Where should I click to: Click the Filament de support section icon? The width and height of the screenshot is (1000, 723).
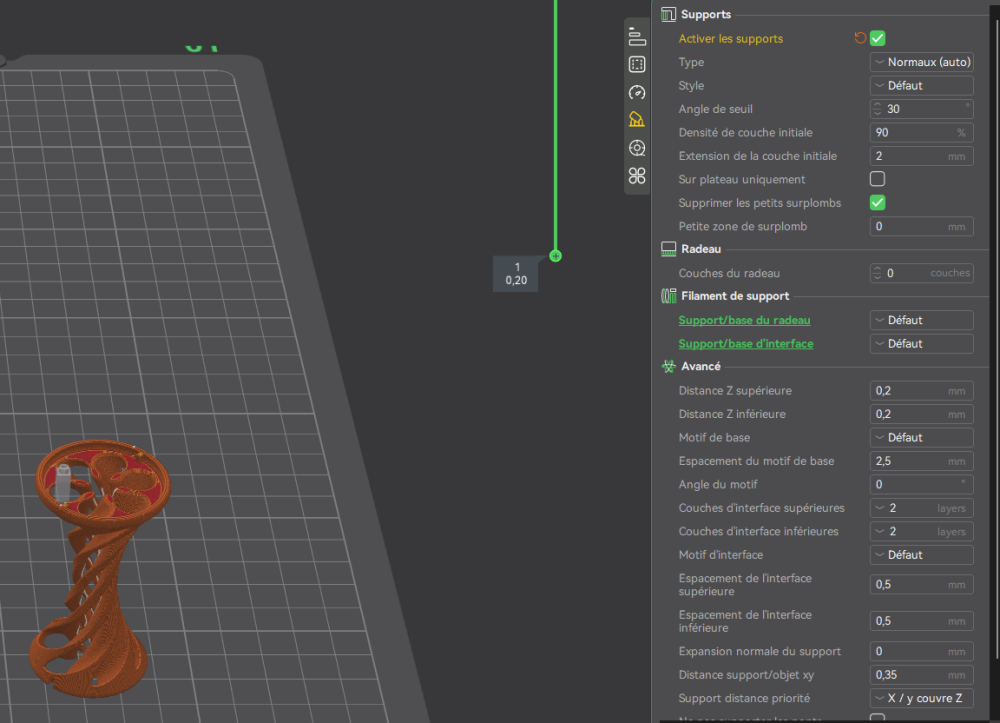coord(668,296)
